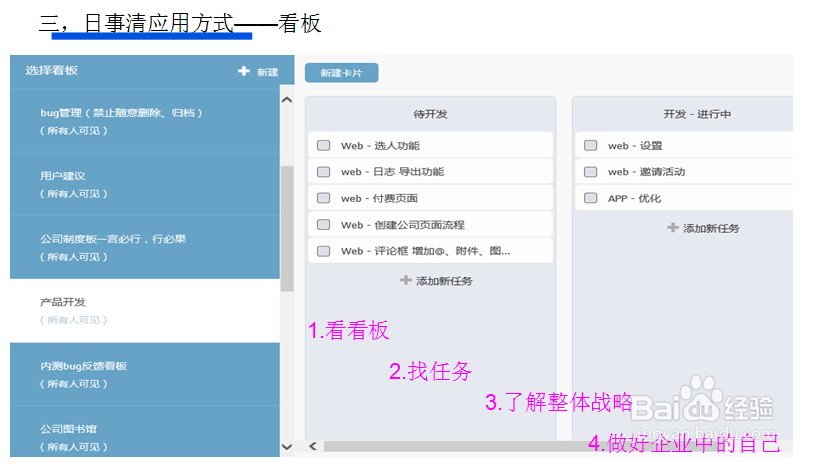The height and width of the screenshot is (463, 822).
Task: Tick checkbox for web - 邀请活动
Action: coord(590,171)
